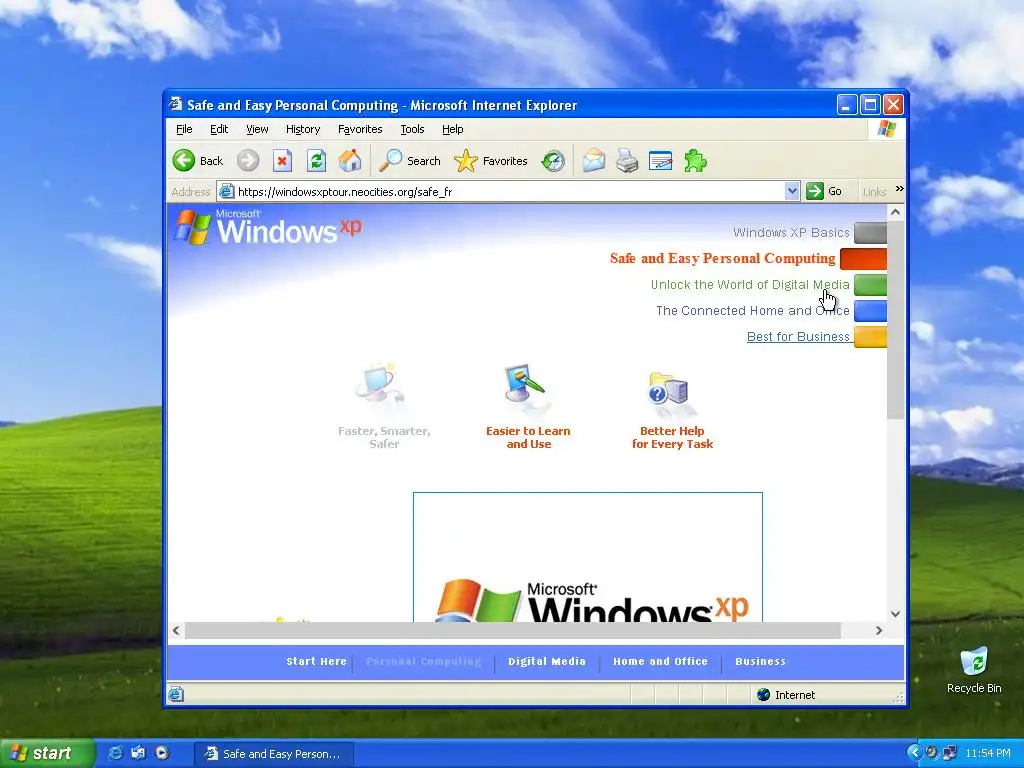Click the Windows flag throbber icon
This screenshot has height=768, width=1024.
[x=886, y=129]
